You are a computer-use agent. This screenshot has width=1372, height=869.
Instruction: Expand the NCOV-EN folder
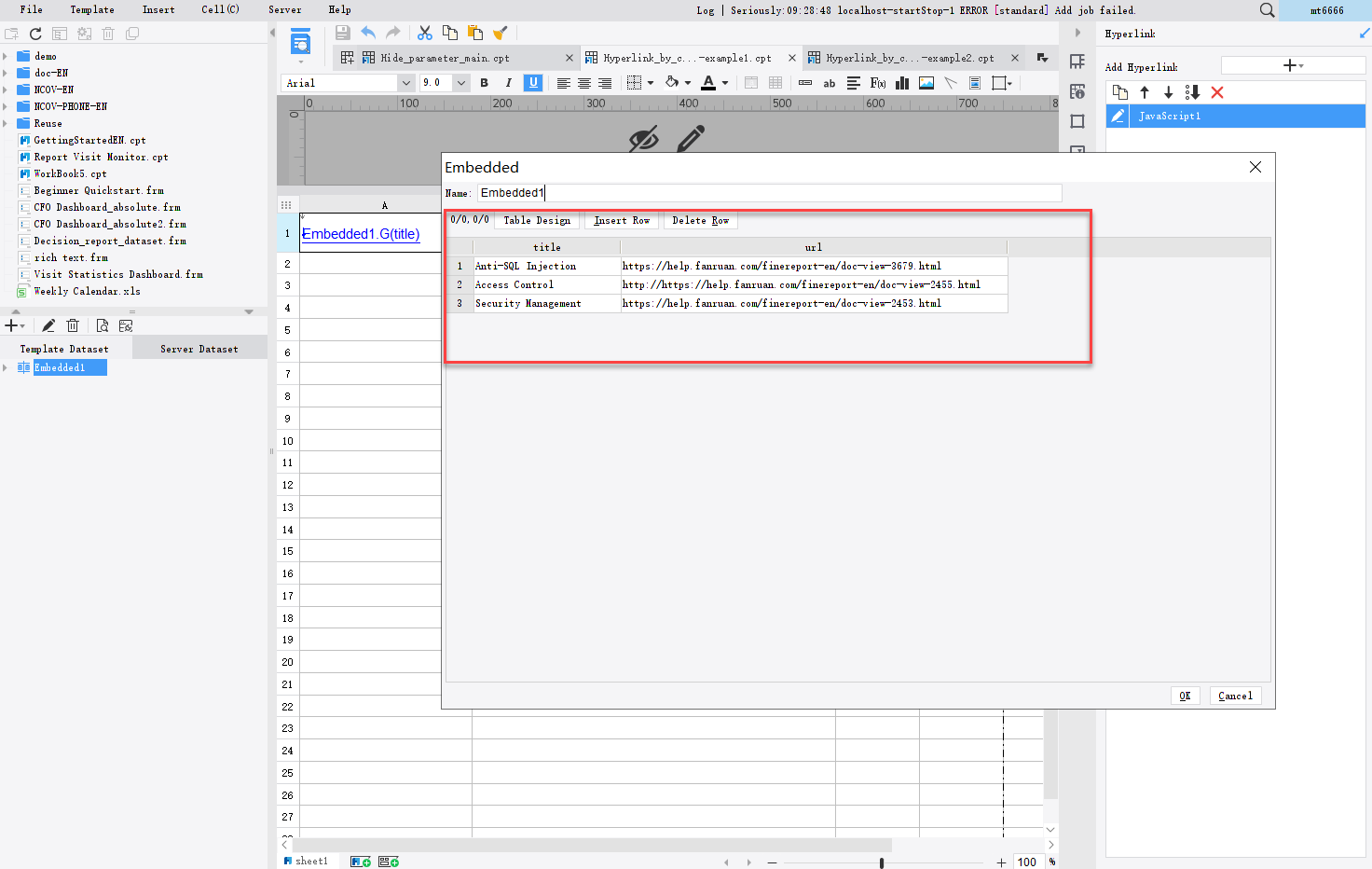[x=6, y=90]
